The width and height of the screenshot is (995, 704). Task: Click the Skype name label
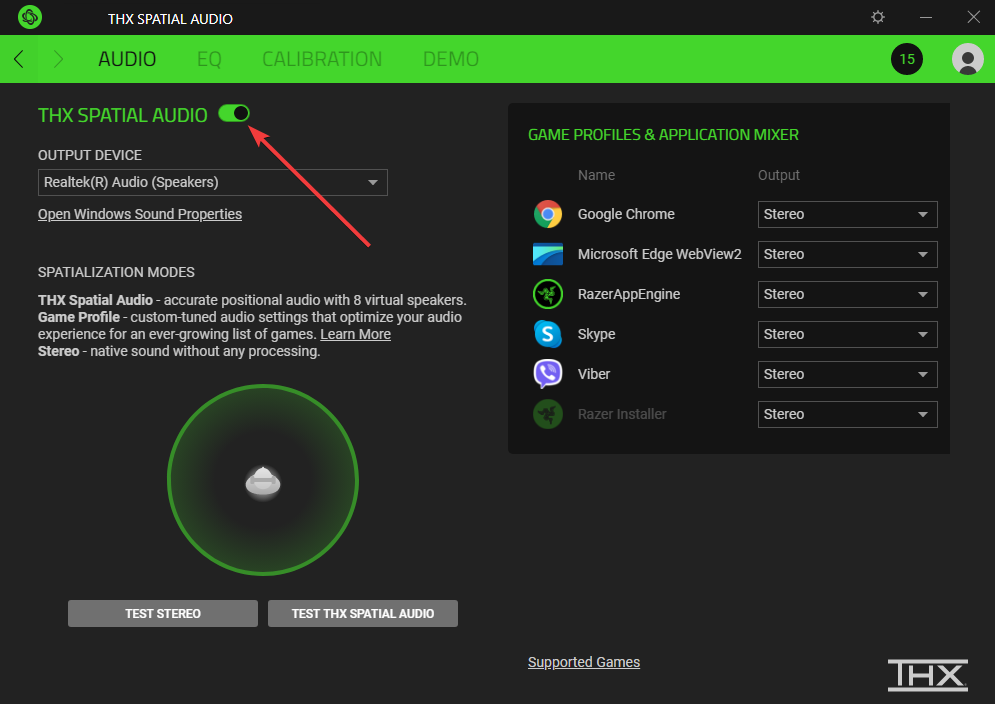[596, 335]
